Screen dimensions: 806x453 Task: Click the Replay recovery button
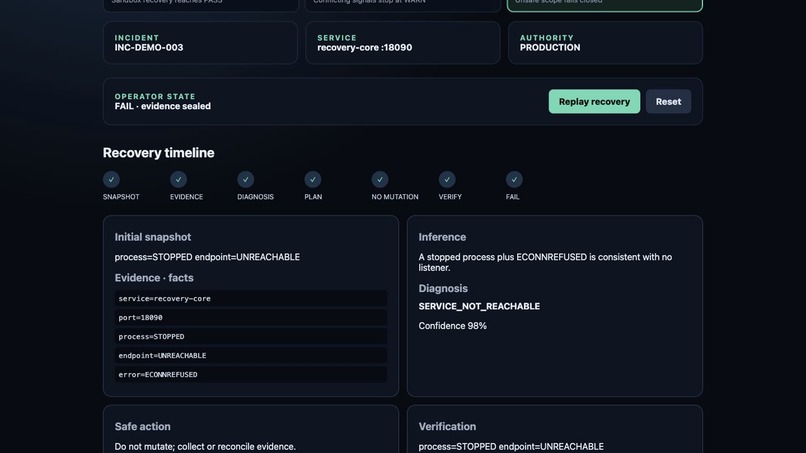click(594, 101)
